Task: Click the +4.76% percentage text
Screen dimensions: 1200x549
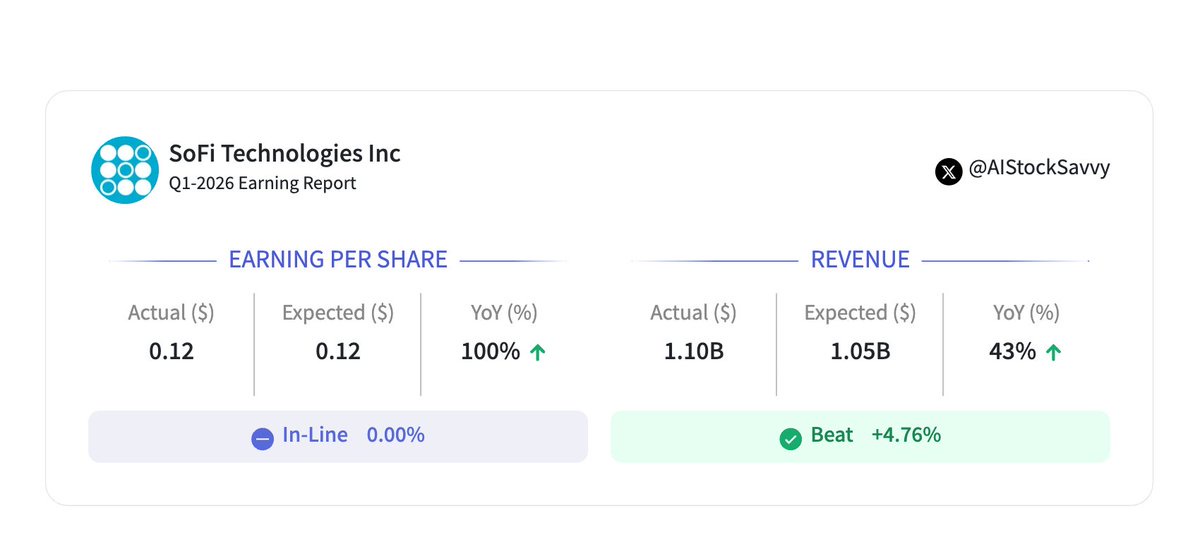Action: (904, 435)
